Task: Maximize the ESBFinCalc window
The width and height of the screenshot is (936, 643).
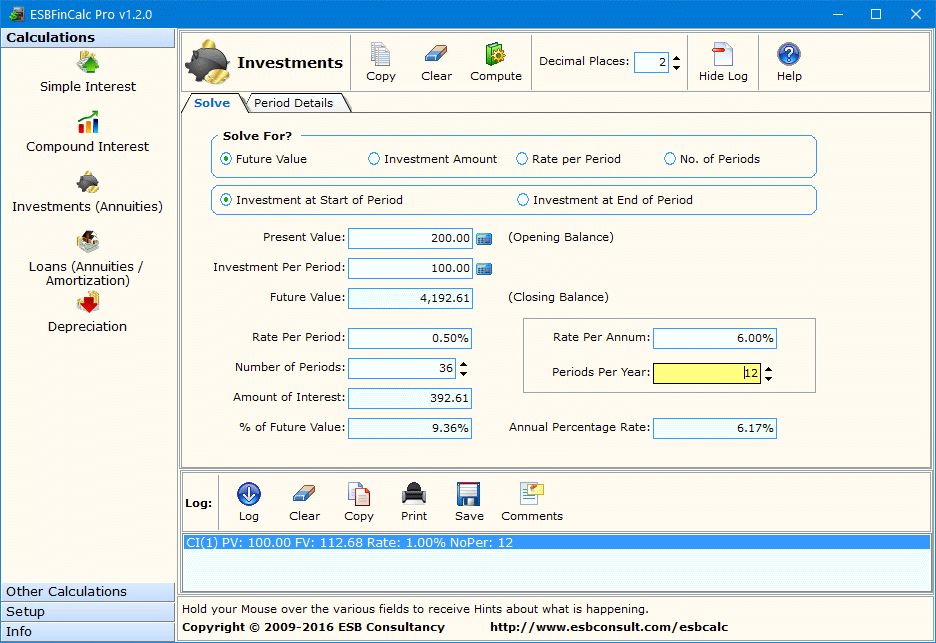Action: (x=876, y=14)
